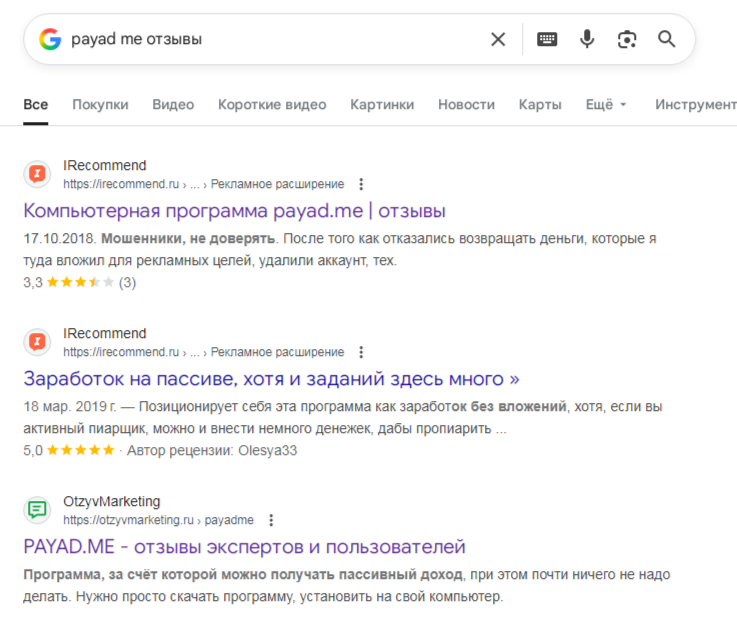Open the on-screen keyboard input tool

(x=547, y=39)
